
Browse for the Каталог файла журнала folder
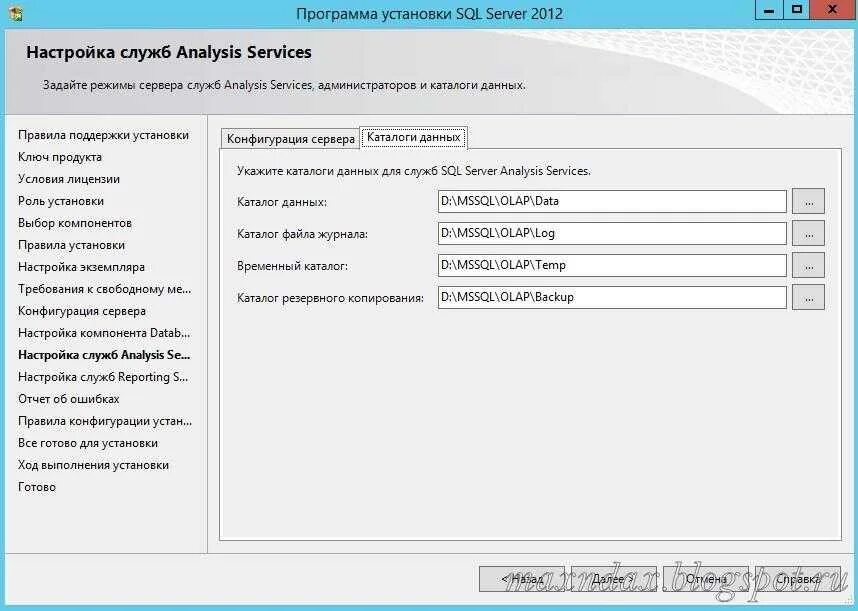click(808, 234)
